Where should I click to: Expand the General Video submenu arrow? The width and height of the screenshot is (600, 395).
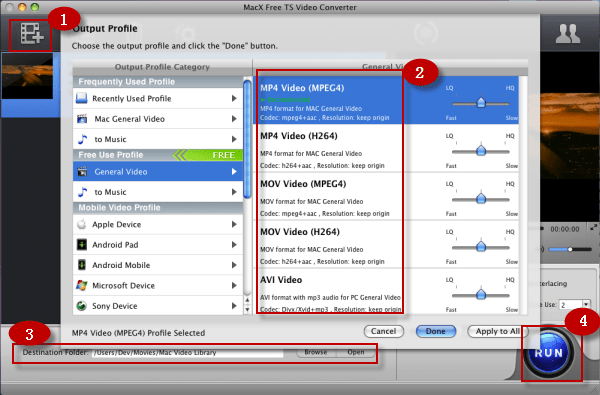coord(234,171)
